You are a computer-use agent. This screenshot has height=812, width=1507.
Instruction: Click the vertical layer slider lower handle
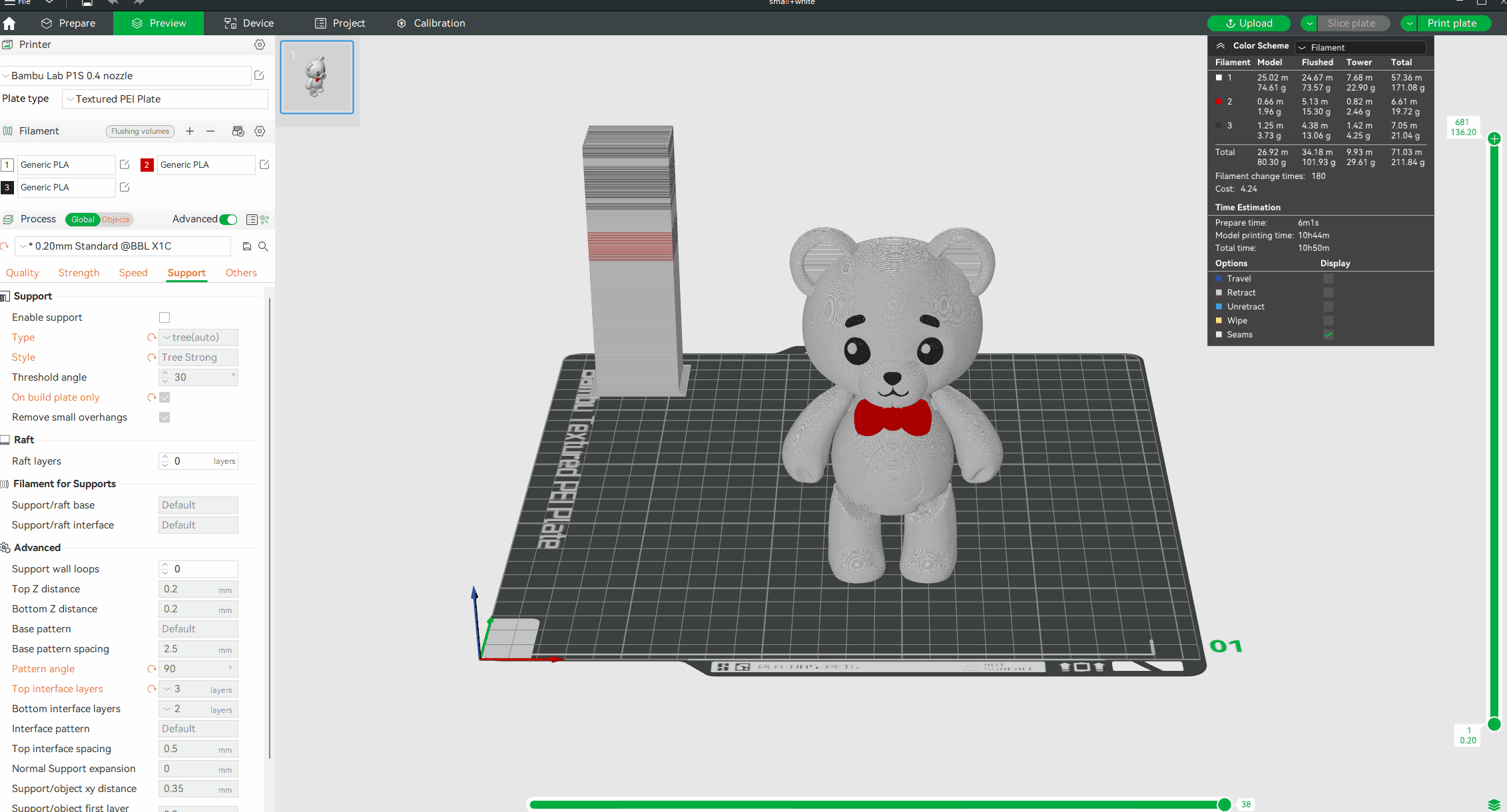1494,724
